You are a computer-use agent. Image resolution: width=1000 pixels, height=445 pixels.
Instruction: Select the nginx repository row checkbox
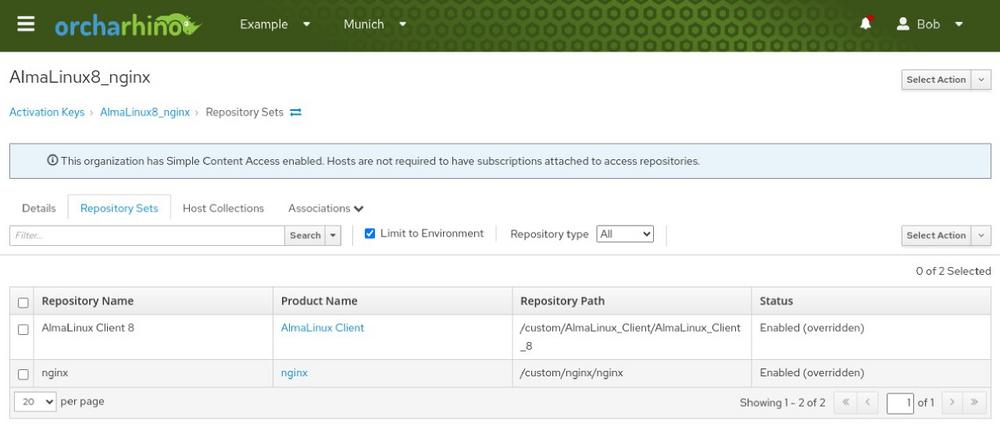[23, 374]
